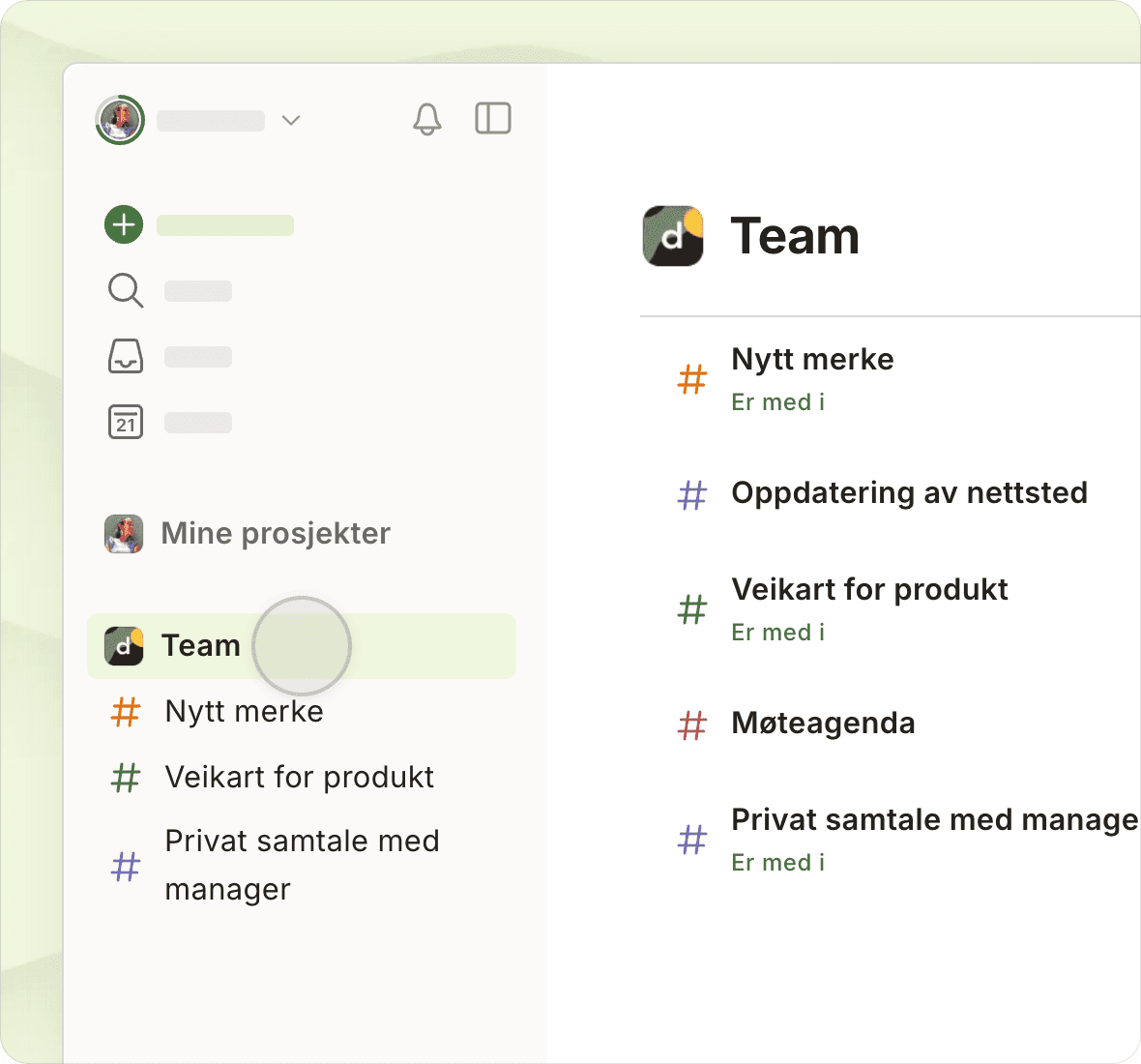Select Team workspace in sidebar
The image size is (1141, 1064).
tap(201, 645)
